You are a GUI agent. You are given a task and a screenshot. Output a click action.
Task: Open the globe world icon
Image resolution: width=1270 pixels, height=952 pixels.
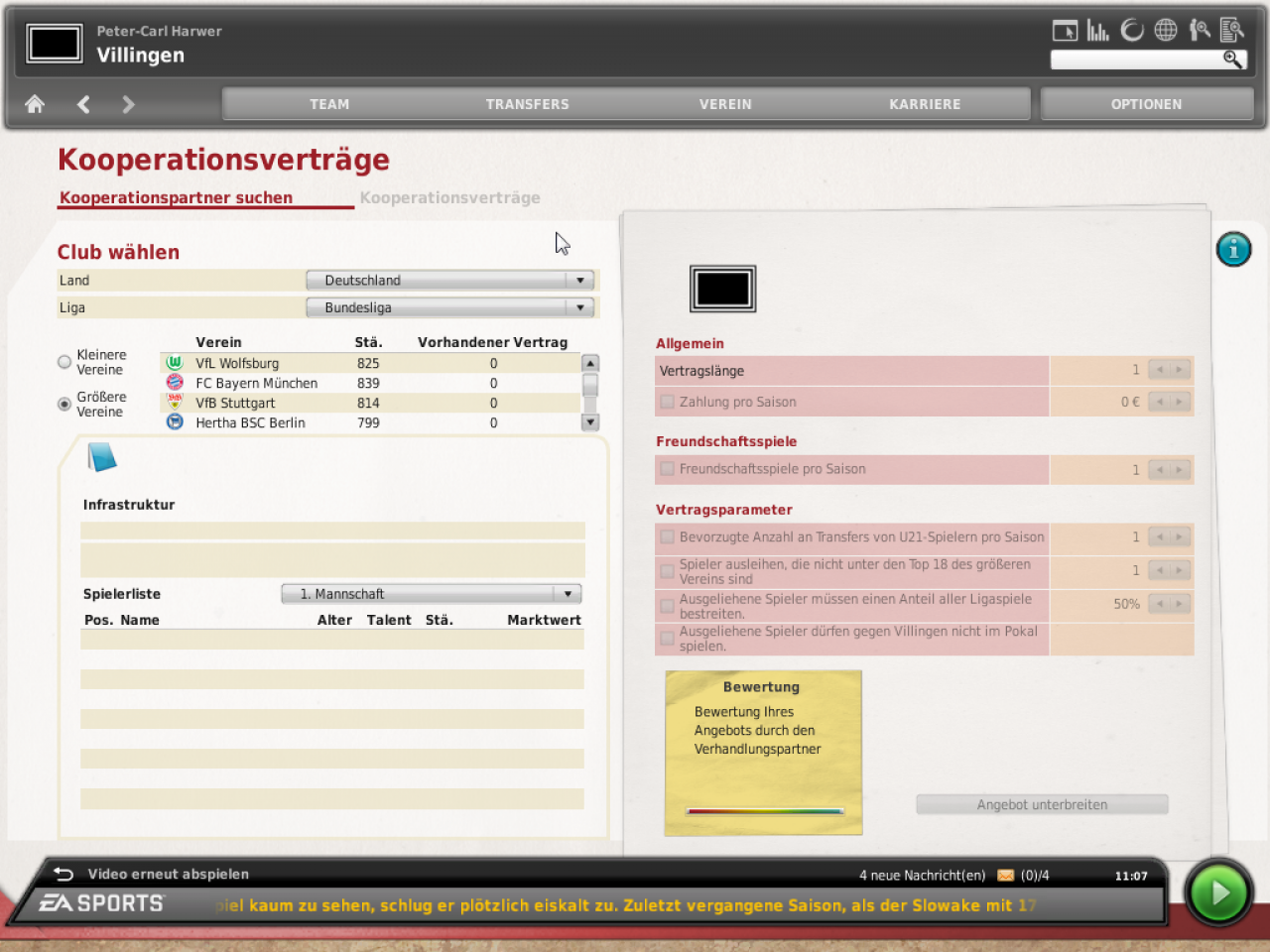(1166, 31)
